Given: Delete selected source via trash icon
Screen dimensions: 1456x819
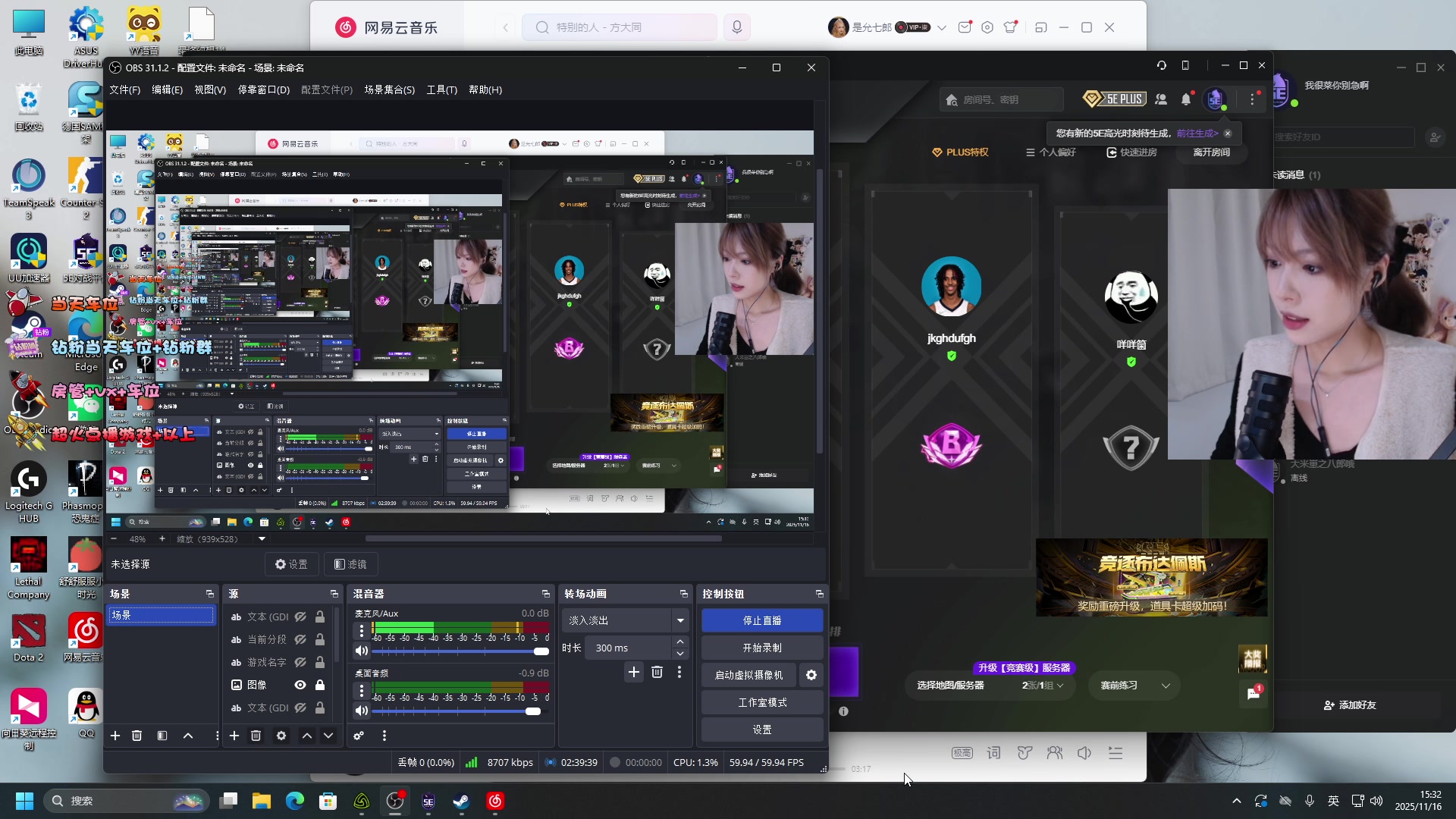Looking at the screenshot, I should coord(256,736).
